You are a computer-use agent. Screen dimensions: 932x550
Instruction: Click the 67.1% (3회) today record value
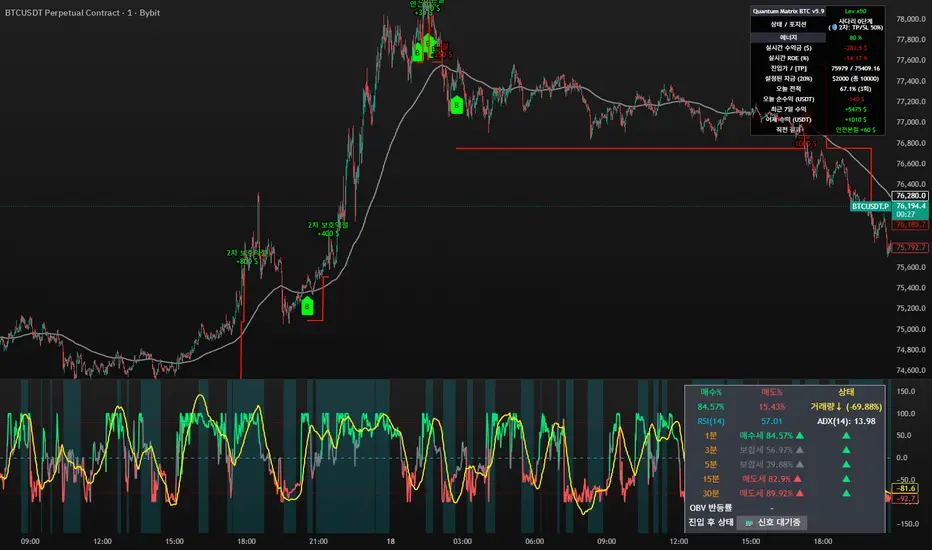coord(855,89)
